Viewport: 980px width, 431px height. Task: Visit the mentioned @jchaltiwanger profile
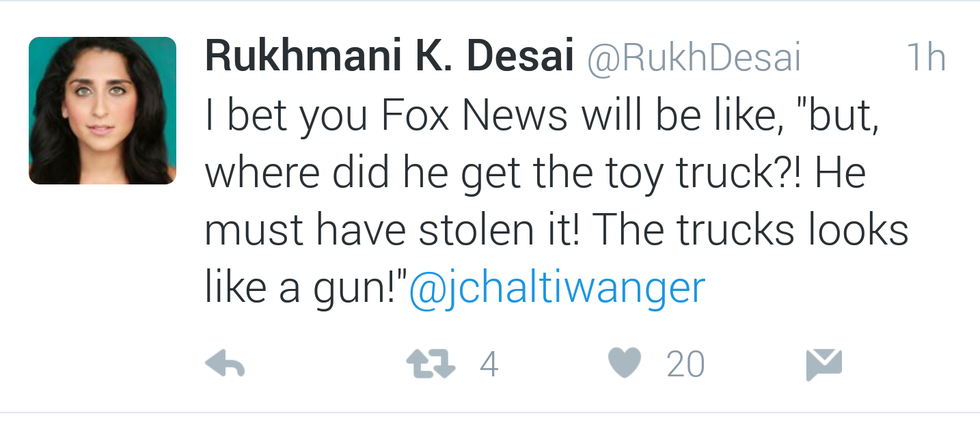[557, 288]
